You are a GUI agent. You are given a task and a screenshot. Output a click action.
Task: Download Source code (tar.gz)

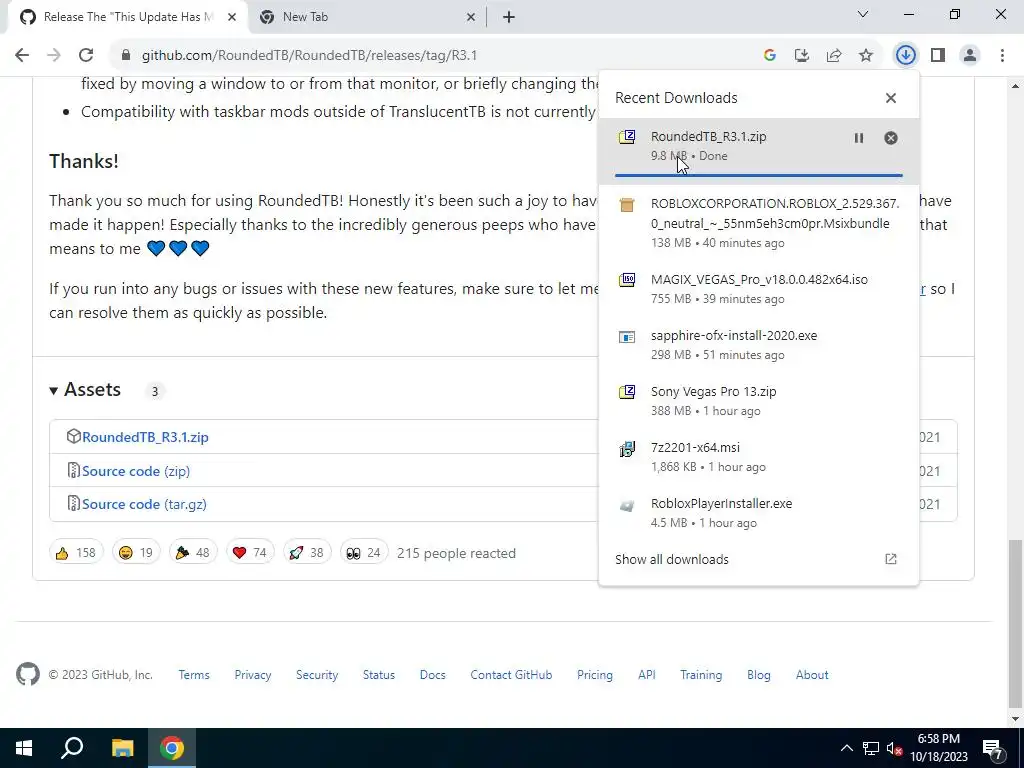144,504
